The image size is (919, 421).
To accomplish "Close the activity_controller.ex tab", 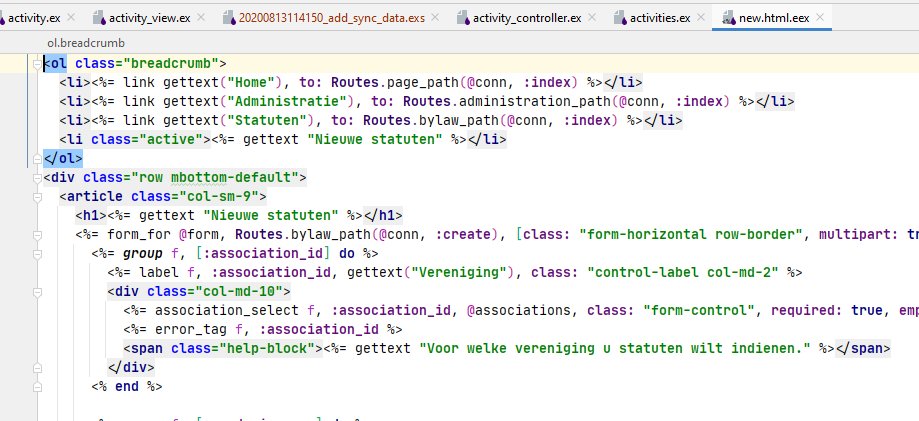I will pyautogui.click(x=592, y=18).
